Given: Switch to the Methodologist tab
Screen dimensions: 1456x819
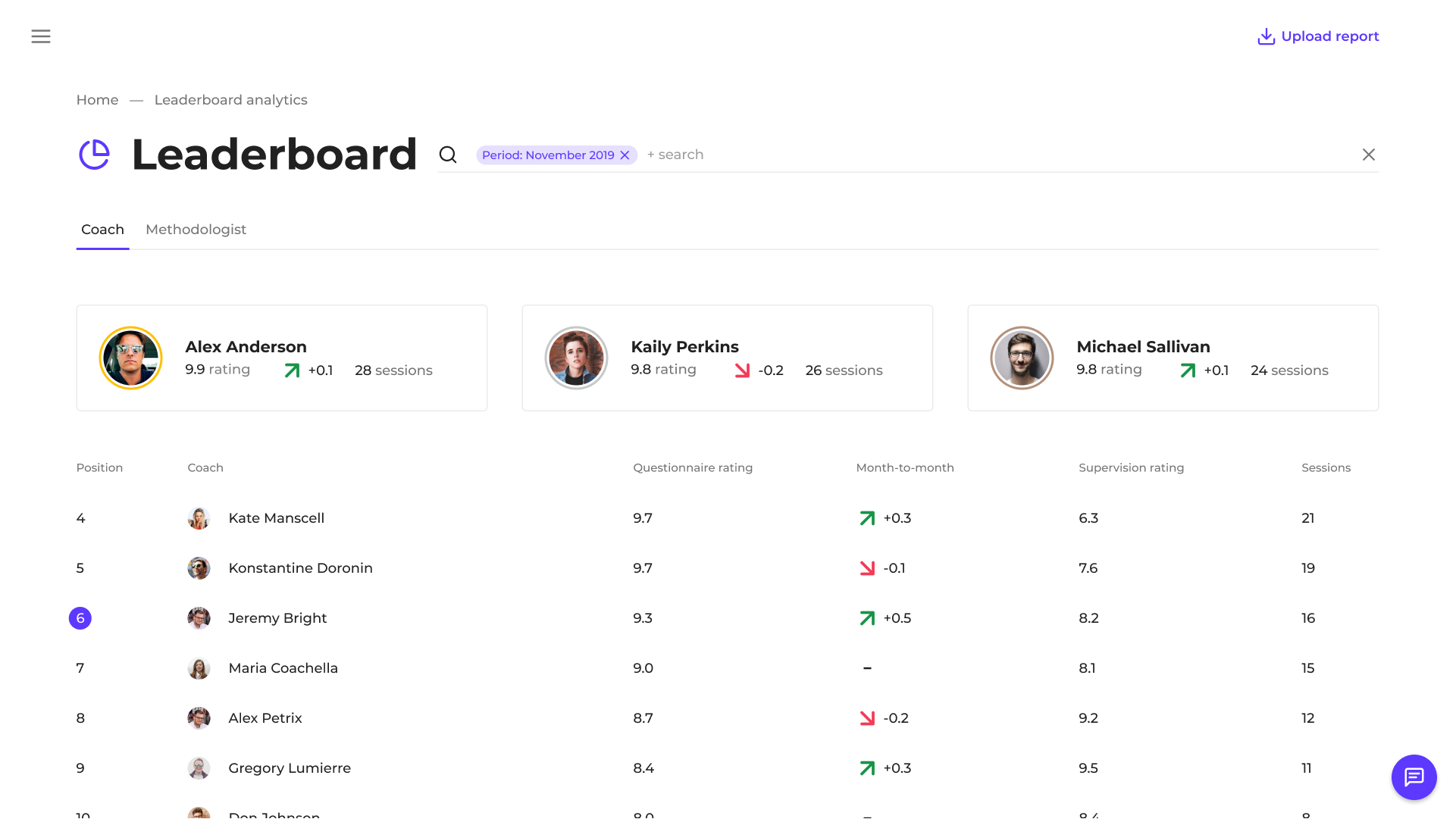Looking at the screenshot, I should point(196,230).
